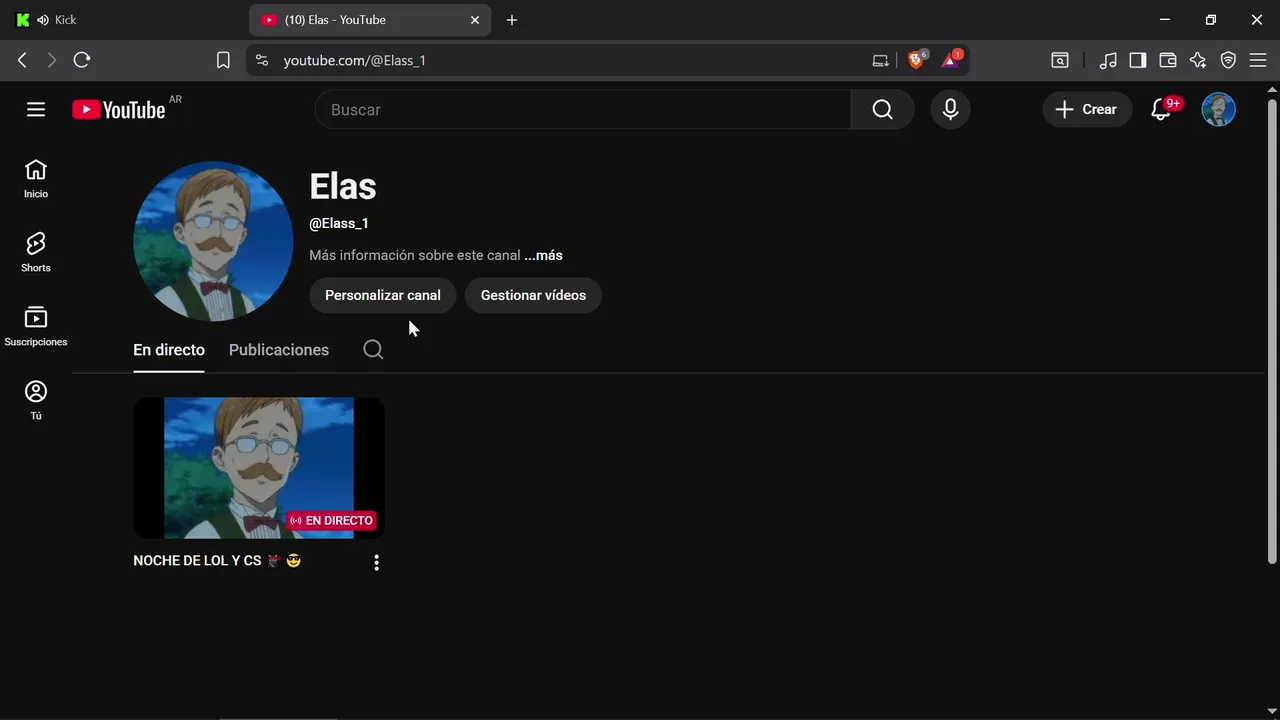Viewport: 1280px width, 720px height.
Task: Switch to the Kick browser tab
Action: (x=125, y=20)
